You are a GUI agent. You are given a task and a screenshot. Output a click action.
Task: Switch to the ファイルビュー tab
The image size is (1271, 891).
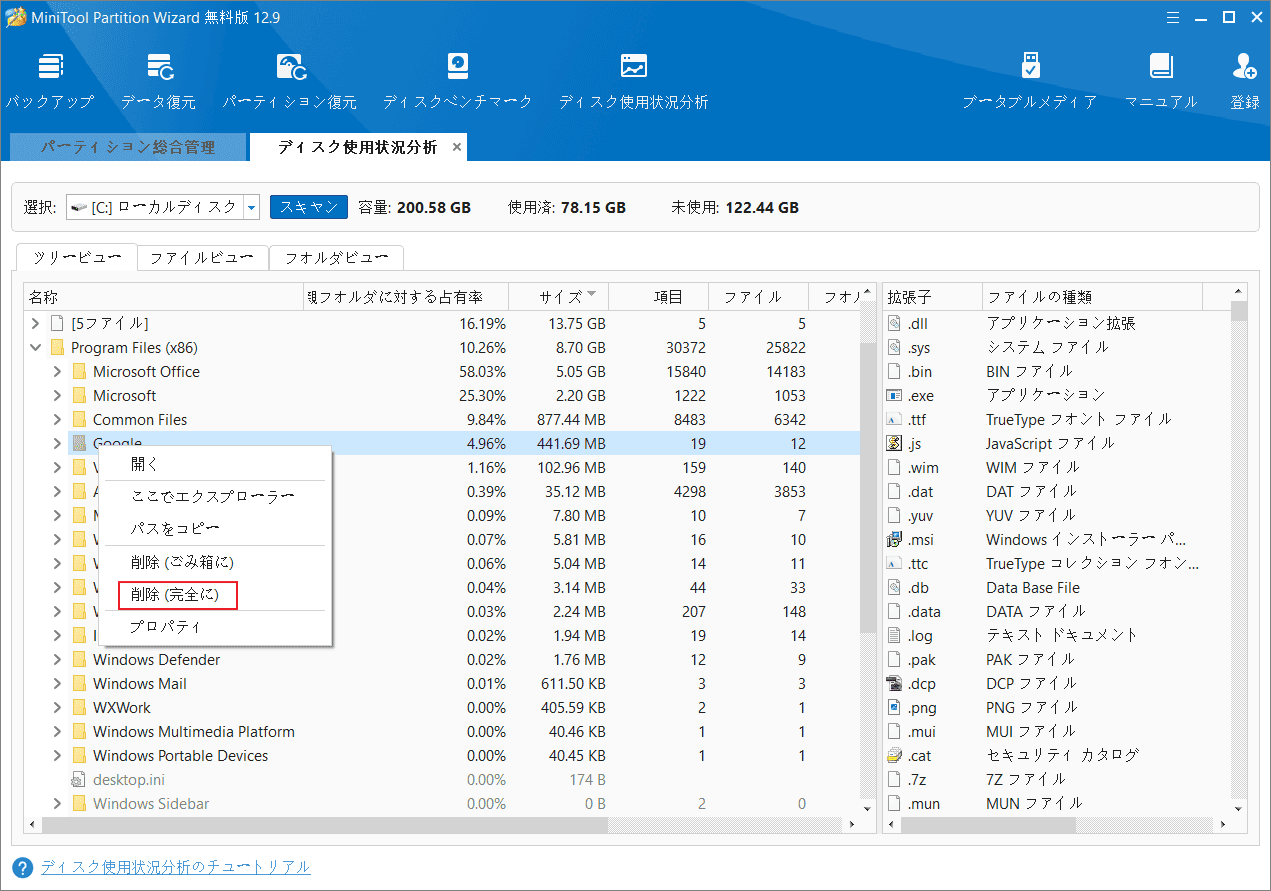pyautogui.click(x=203, y=257)
